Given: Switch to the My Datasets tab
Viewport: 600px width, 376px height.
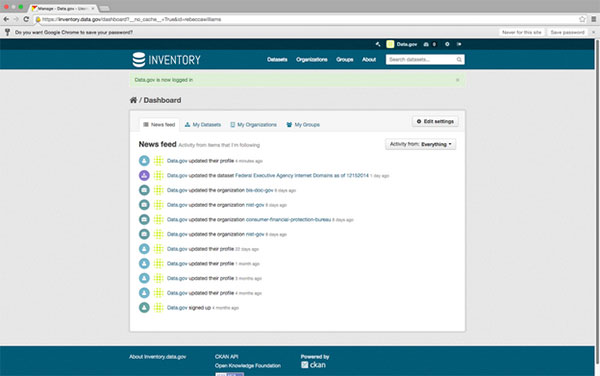Looking at the screenshot, I should click(x=203, y=125).
